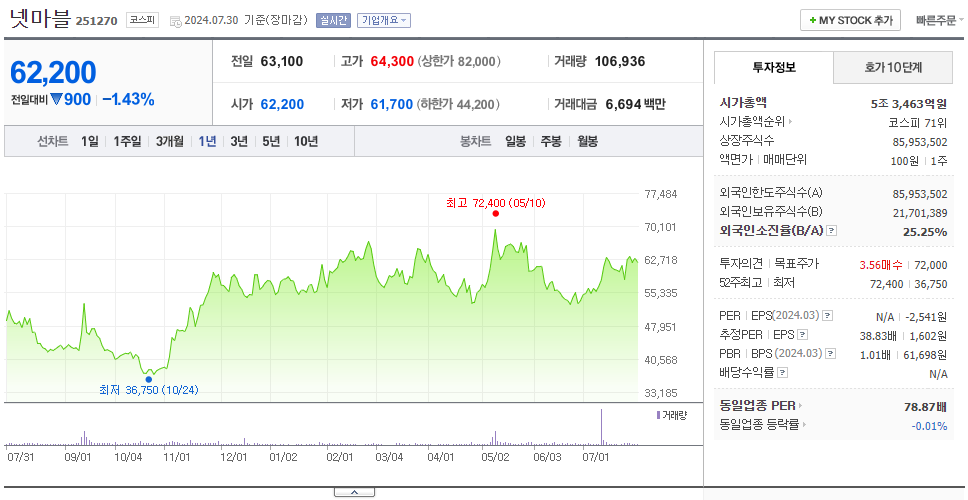Click the 투자의견 label link
Image resolution: width=968 pixels, height=500 pixels.
pyautogui.click(x=741, y=264)
